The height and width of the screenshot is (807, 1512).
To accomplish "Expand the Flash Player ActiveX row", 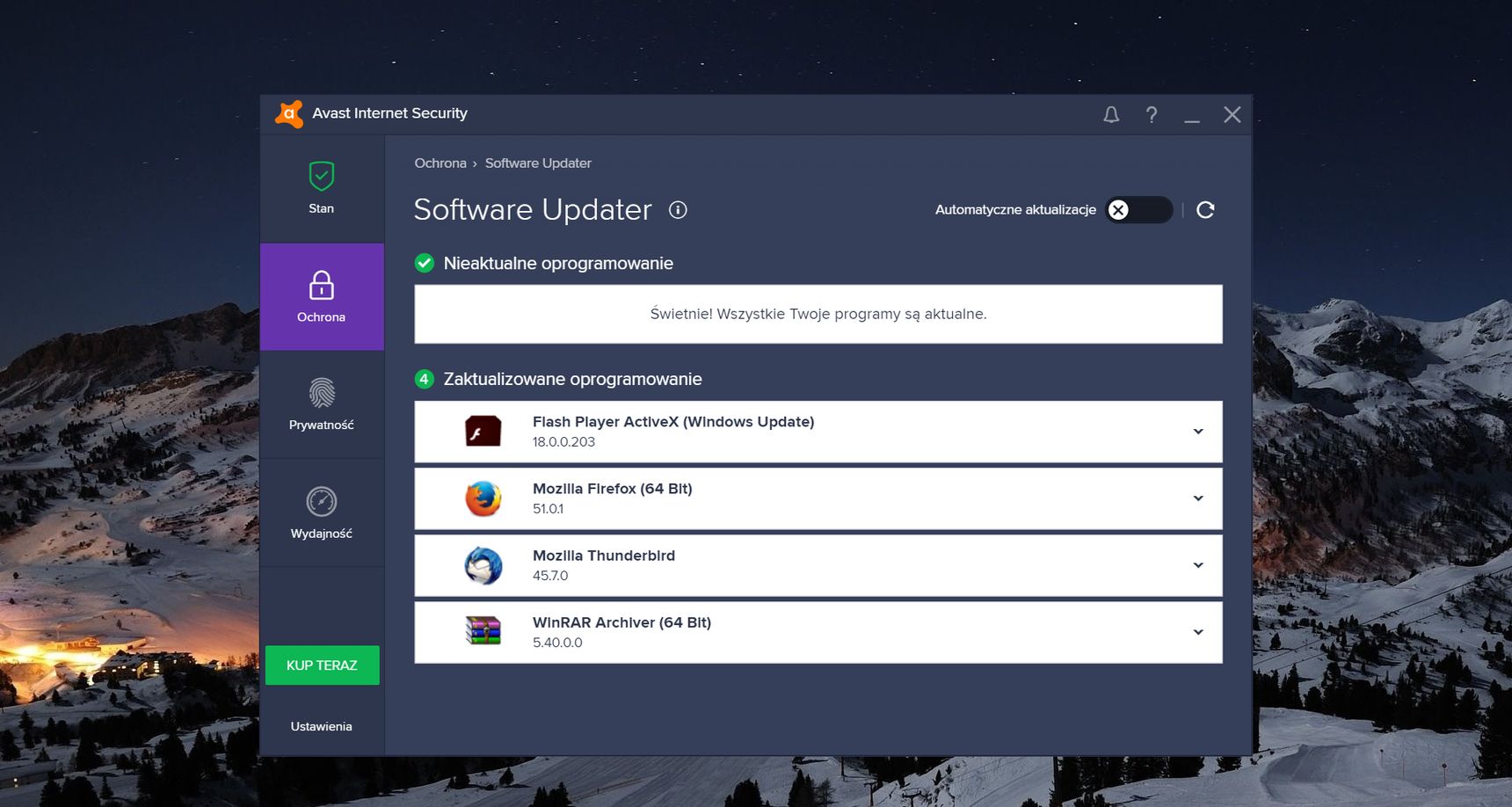I will (1198, 432).
